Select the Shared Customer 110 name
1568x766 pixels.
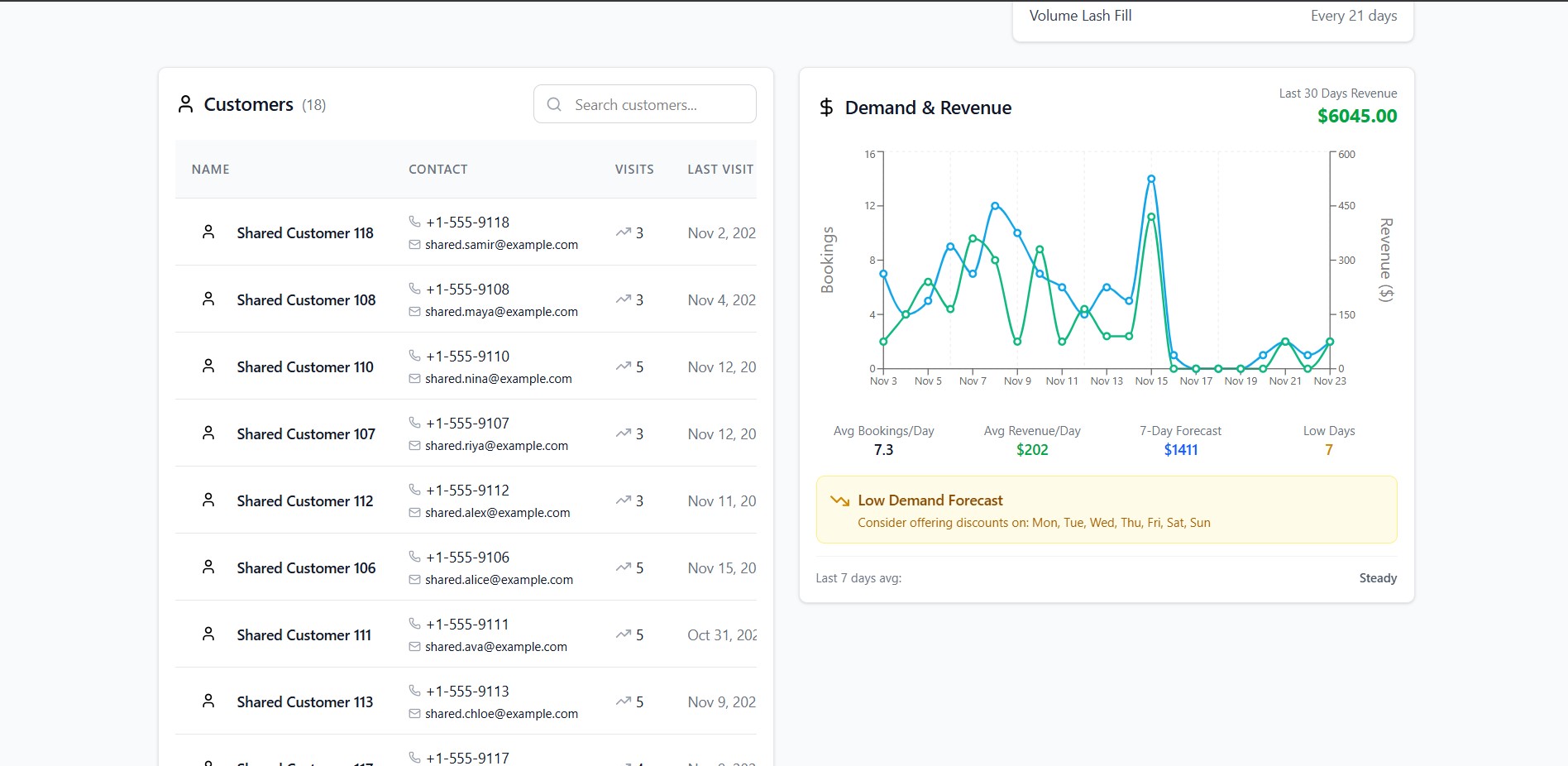click(x=305, y=367)
